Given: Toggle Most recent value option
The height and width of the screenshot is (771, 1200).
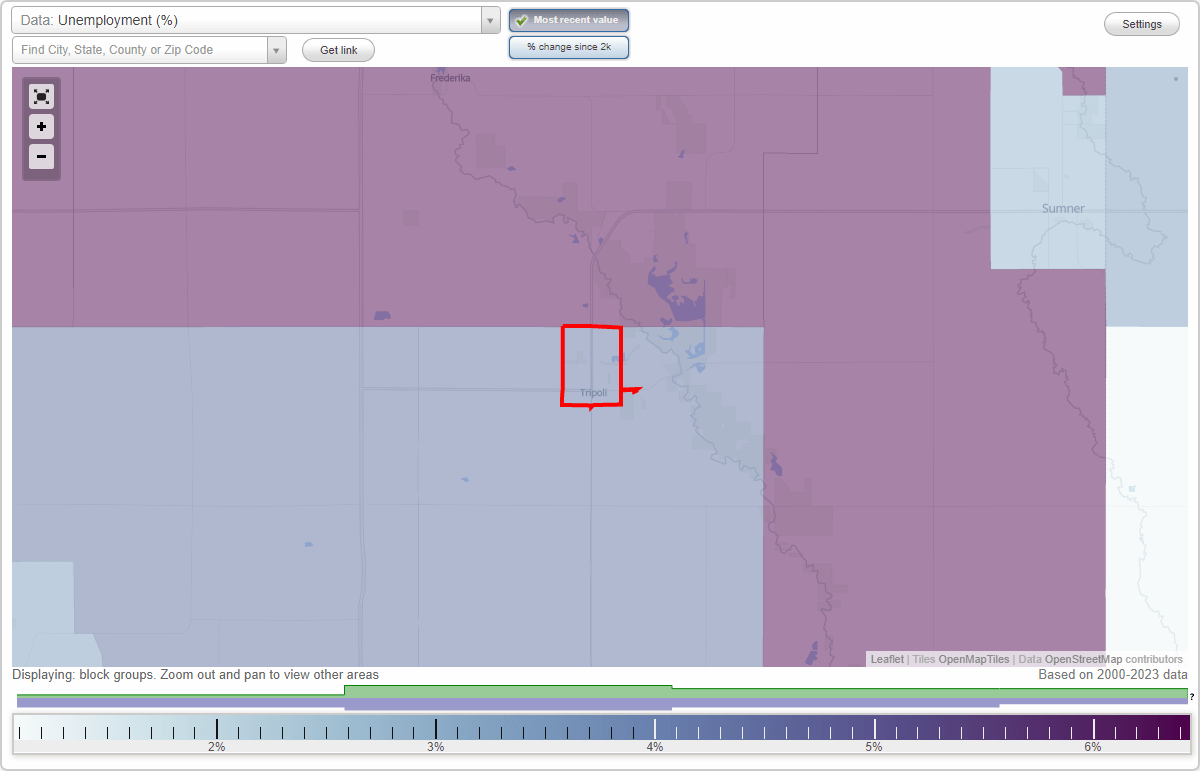Looking at the screenshot, I should [x=569, y=20].
